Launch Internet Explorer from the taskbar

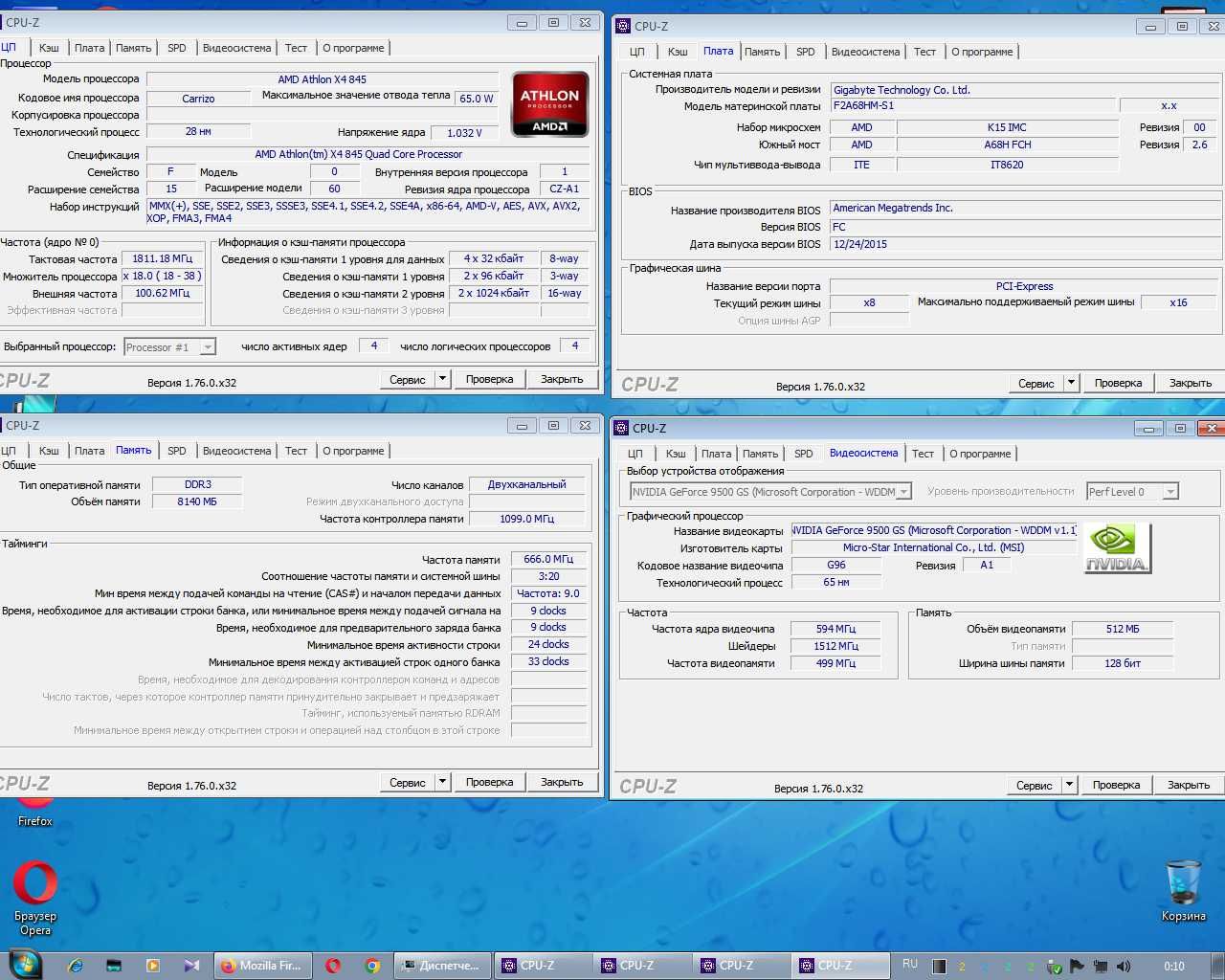(x=76, y=966)
